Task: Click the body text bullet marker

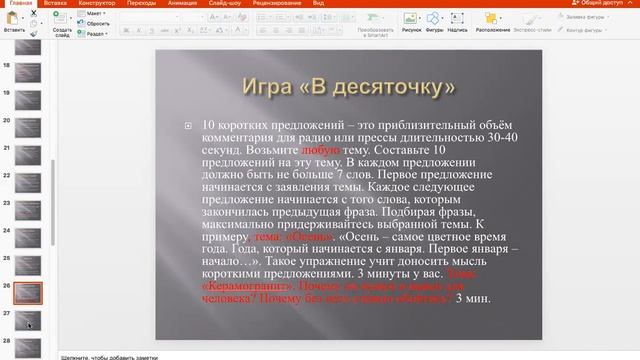Action: (x=188, y=126)
